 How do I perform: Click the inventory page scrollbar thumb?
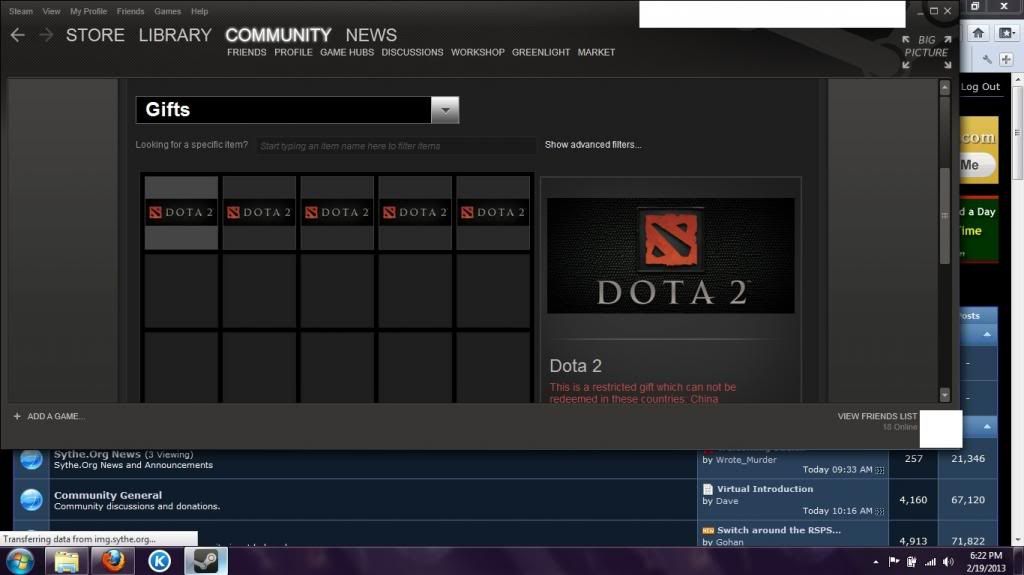click(944, 216)
